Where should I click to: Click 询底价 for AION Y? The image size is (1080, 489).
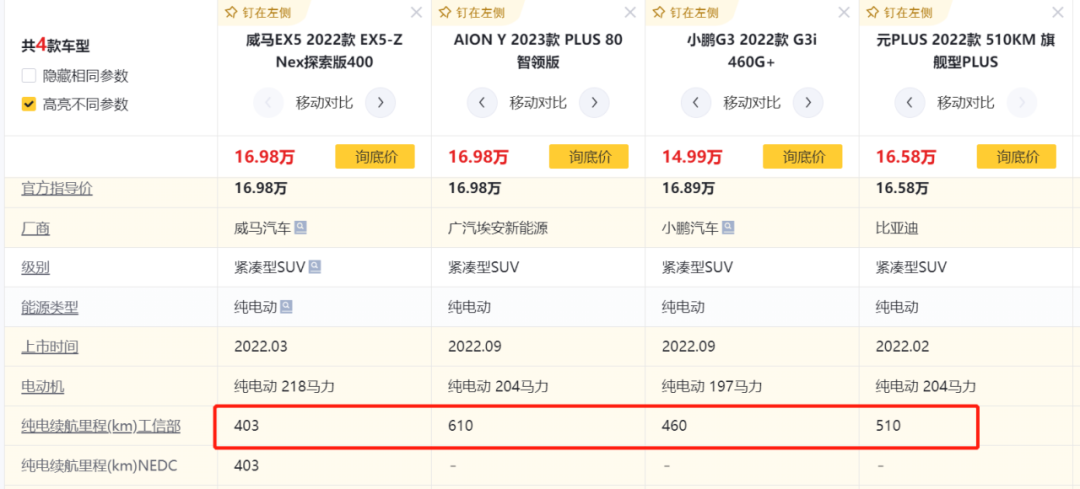coord(588,157)
